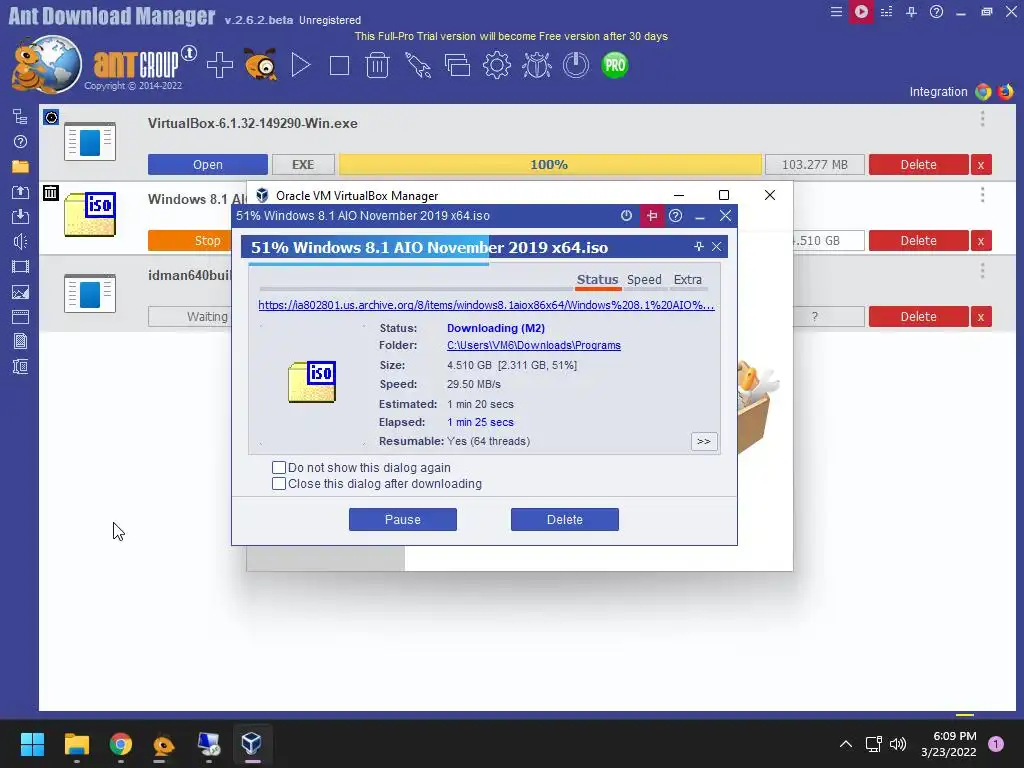Check Close this dialog after downloading

point(279,484)
